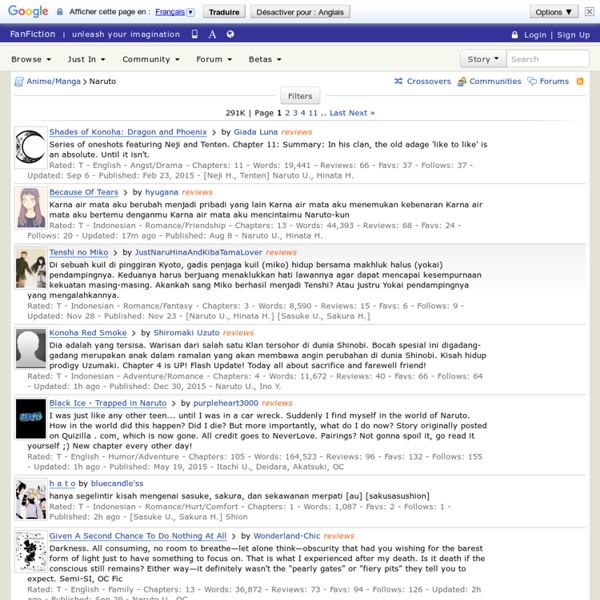
Task: Click the Login link
Action: (535, 35)
